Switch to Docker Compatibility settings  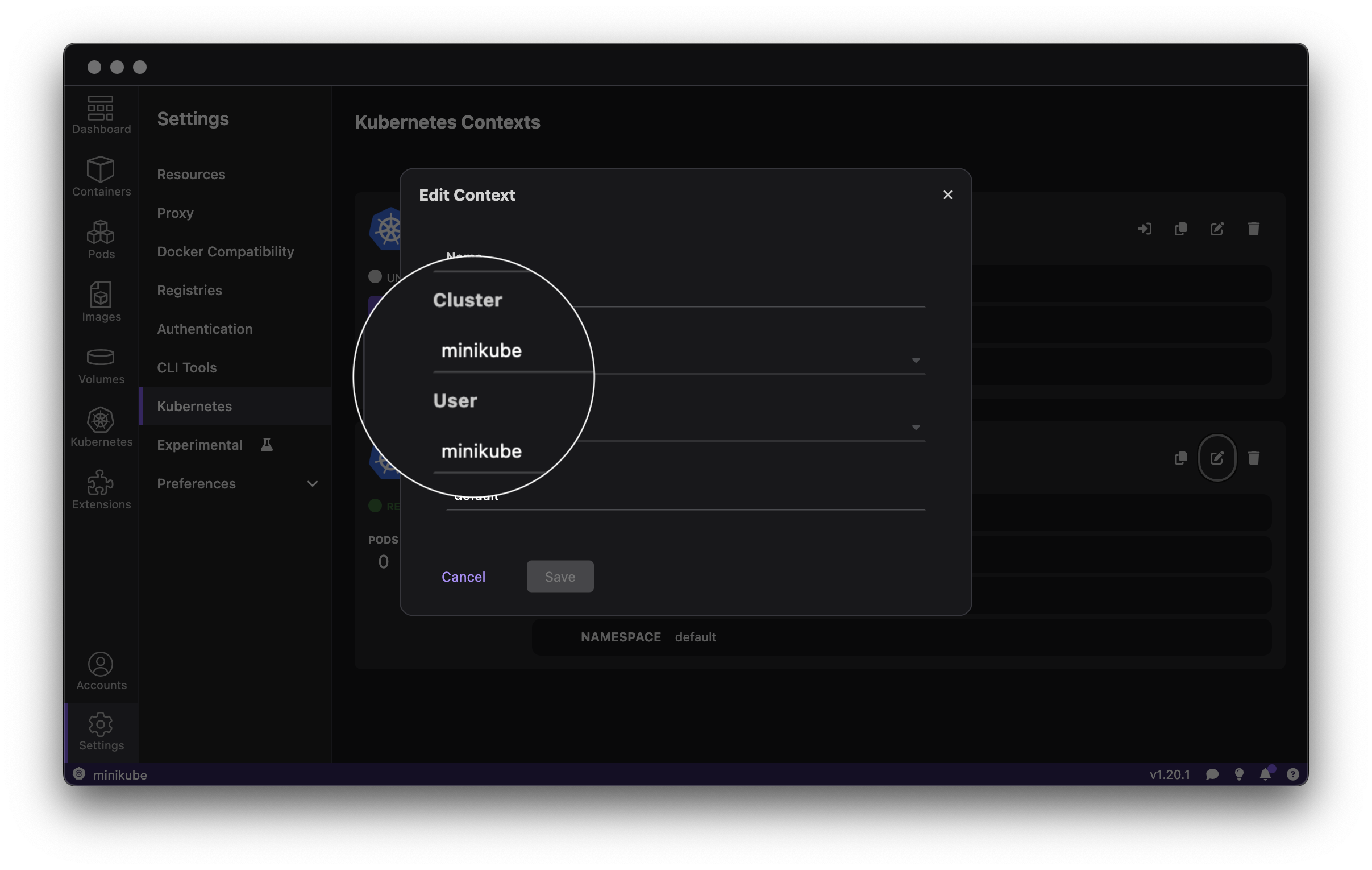[x=226, y=251]
